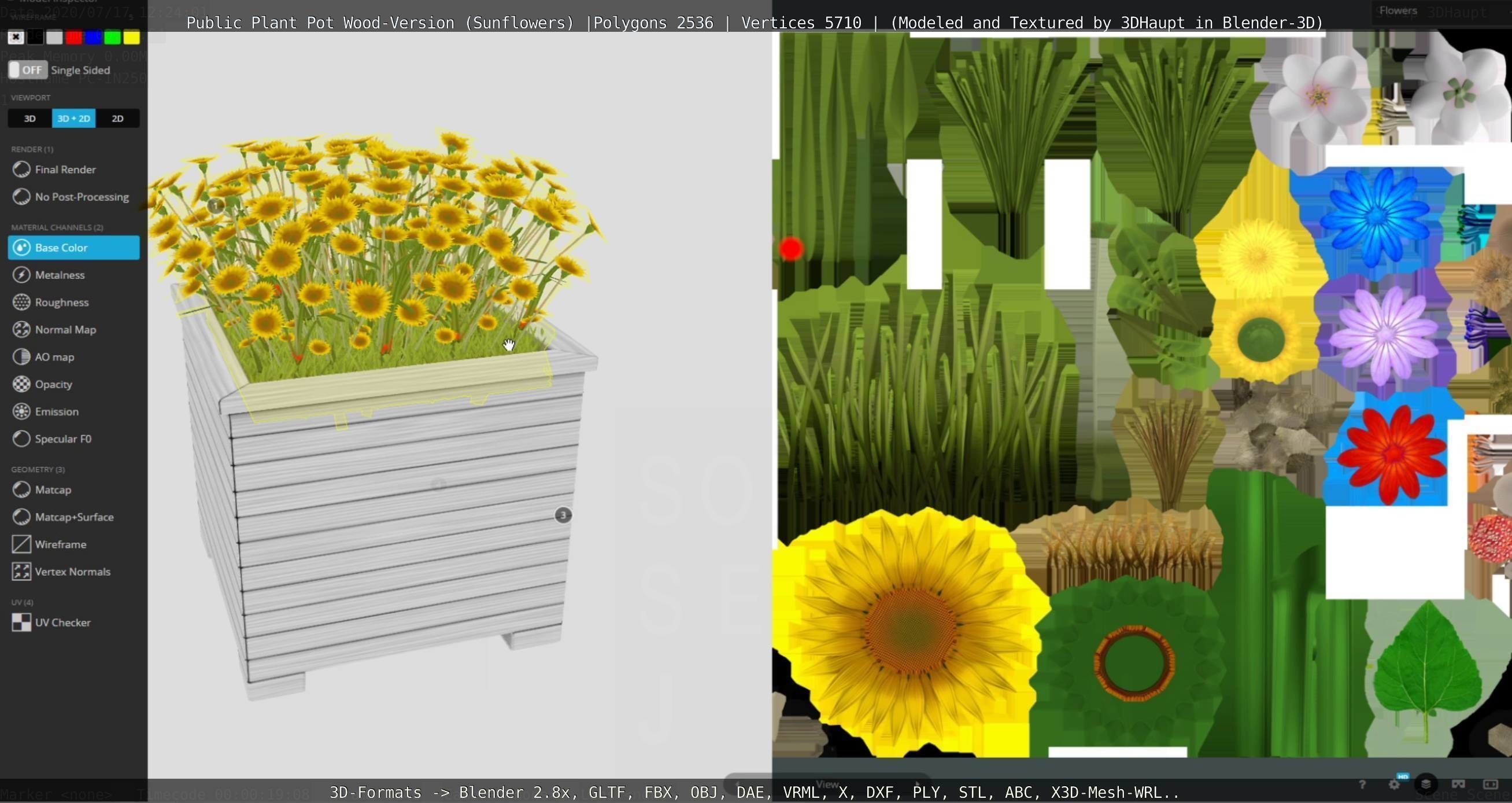Pick the red wireframe color

[74, 38]
